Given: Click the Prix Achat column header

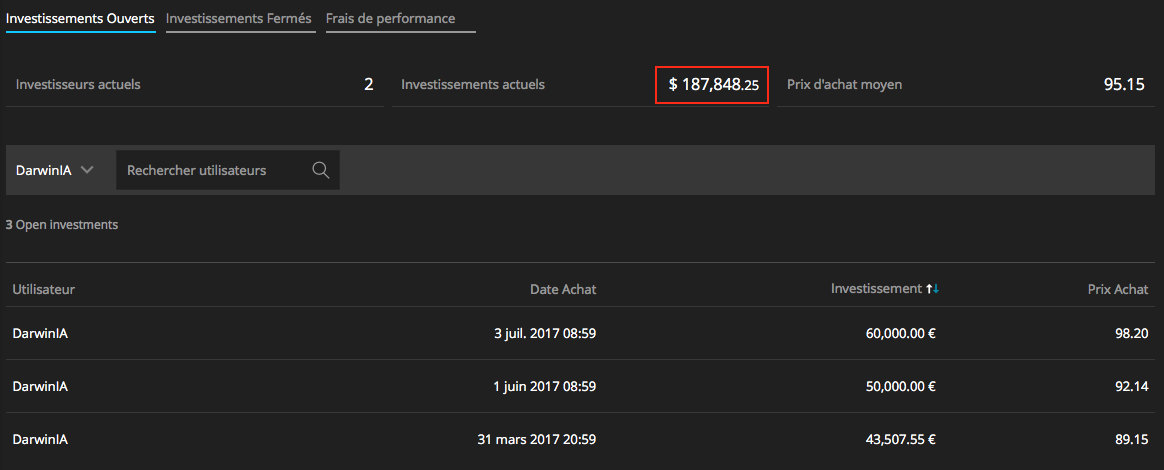Looking at the screenshot, I should (x=1118, y=290).
